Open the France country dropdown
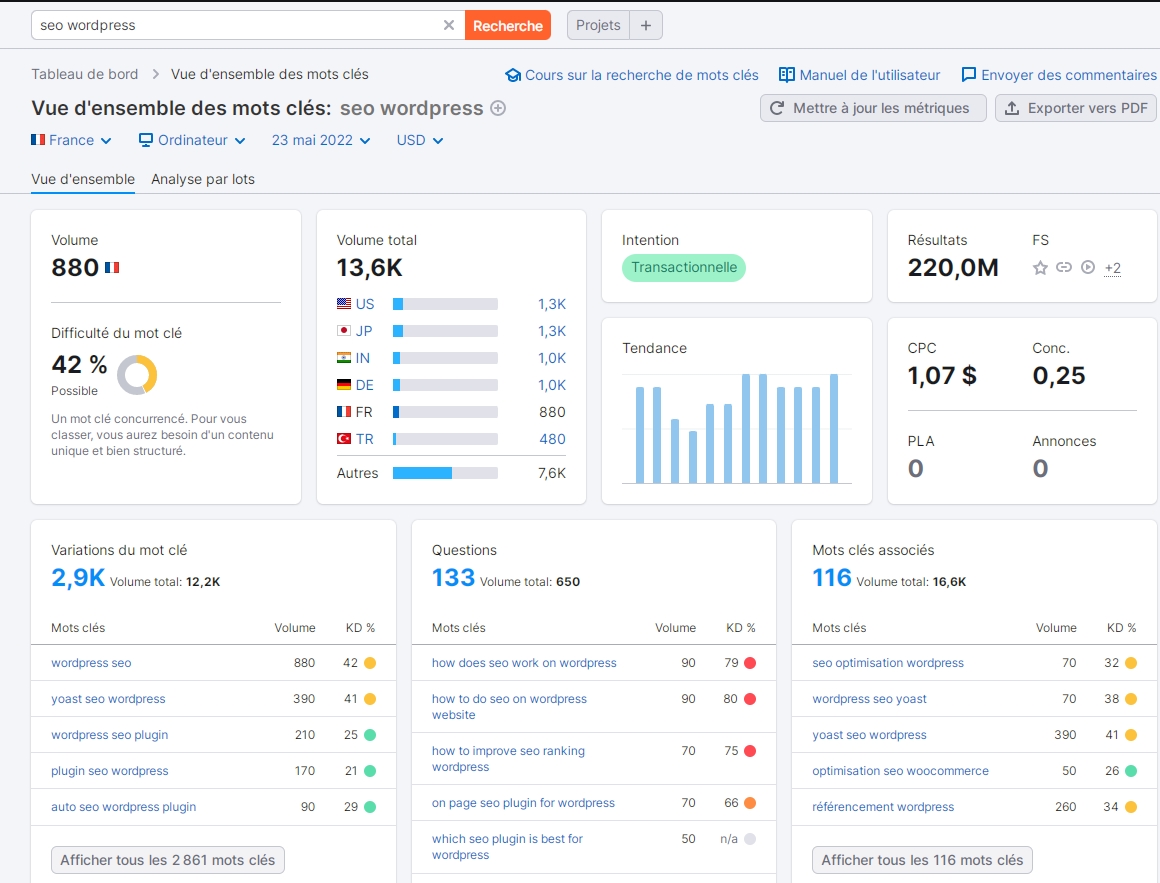This screenshot has height=883, width=1160. pos(70,141)
